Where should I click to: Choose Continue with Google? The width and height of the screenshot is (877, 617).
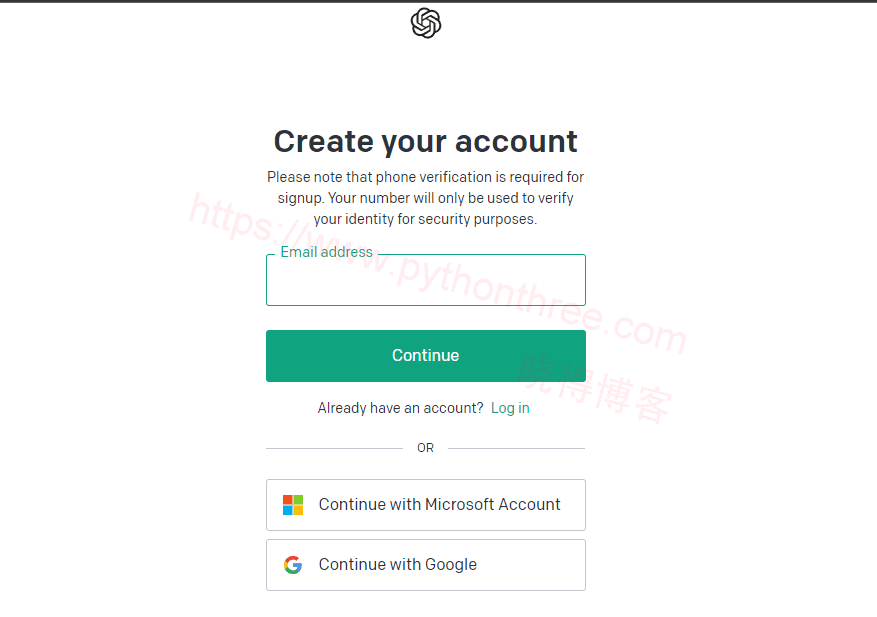pos(426,565)
